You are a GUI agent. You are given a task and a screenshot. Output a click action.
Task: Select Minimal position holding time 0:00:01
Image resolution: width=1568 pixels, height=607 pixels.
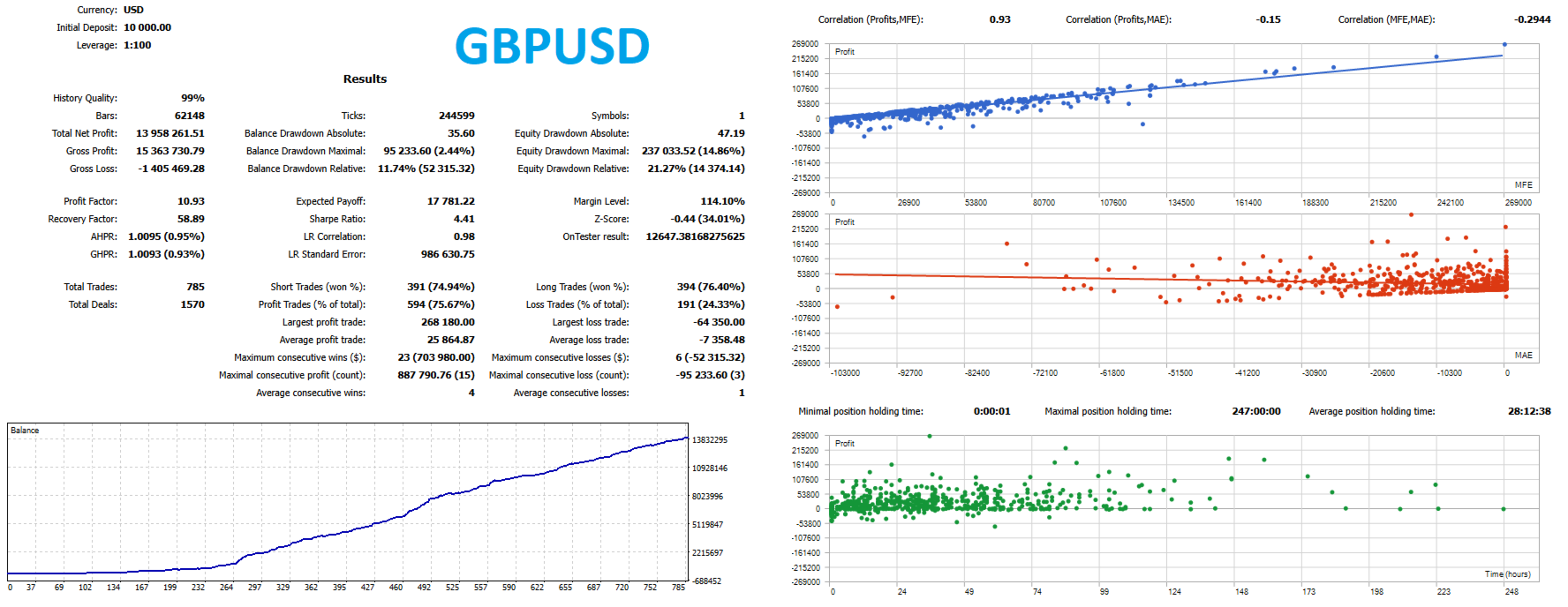point(991,411)
